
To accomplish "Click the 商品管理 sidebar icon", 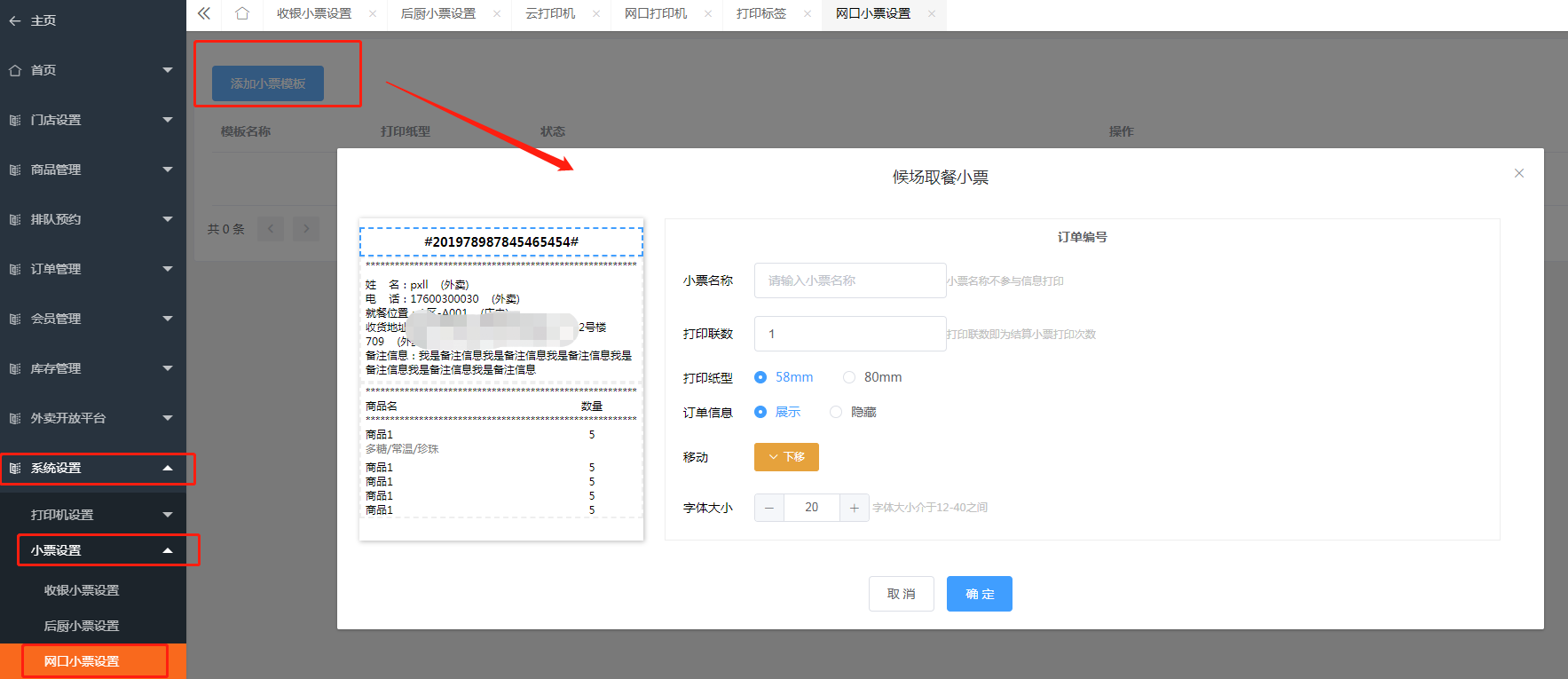I will tap(15, 170).
